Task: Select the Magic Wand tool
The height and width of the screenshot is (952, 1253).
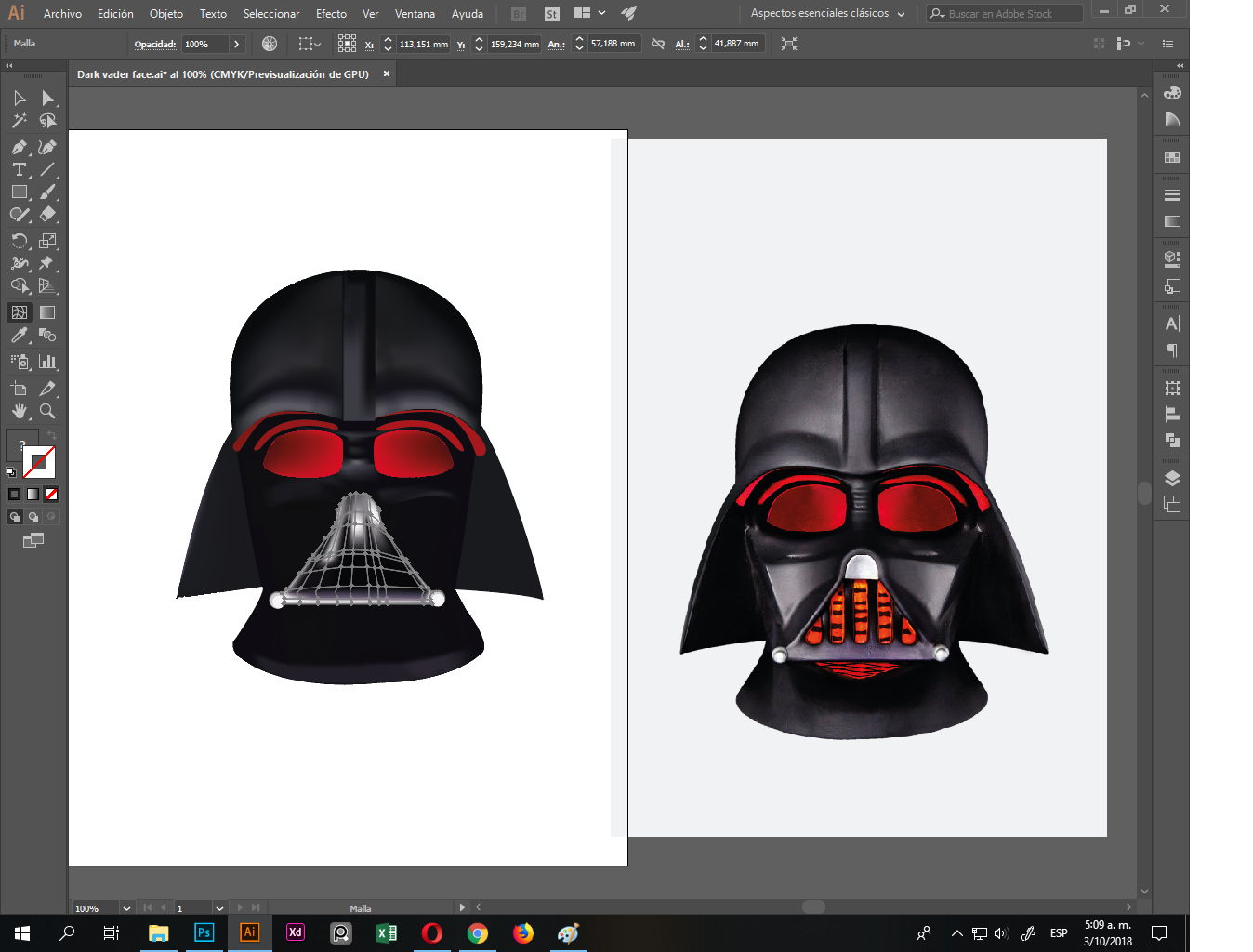Action: point(20,121)
